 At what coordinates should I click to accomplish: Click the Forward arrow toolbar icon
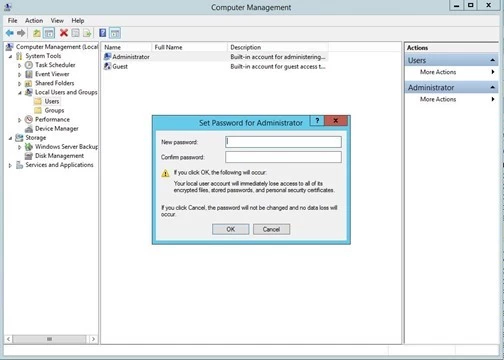pyautogui.click(x=21, y=33)
